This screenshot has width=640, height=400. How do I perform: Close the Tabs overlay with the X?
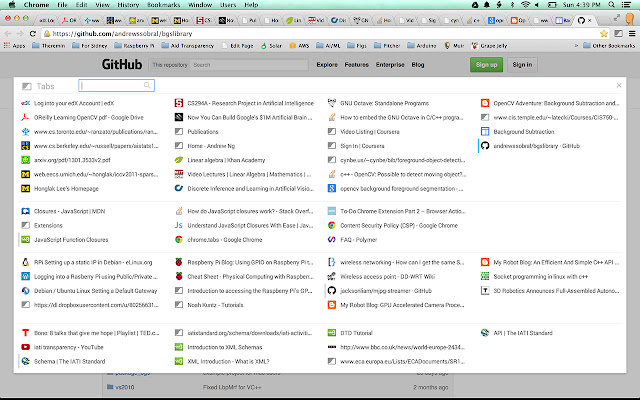[x=619, y=85]
